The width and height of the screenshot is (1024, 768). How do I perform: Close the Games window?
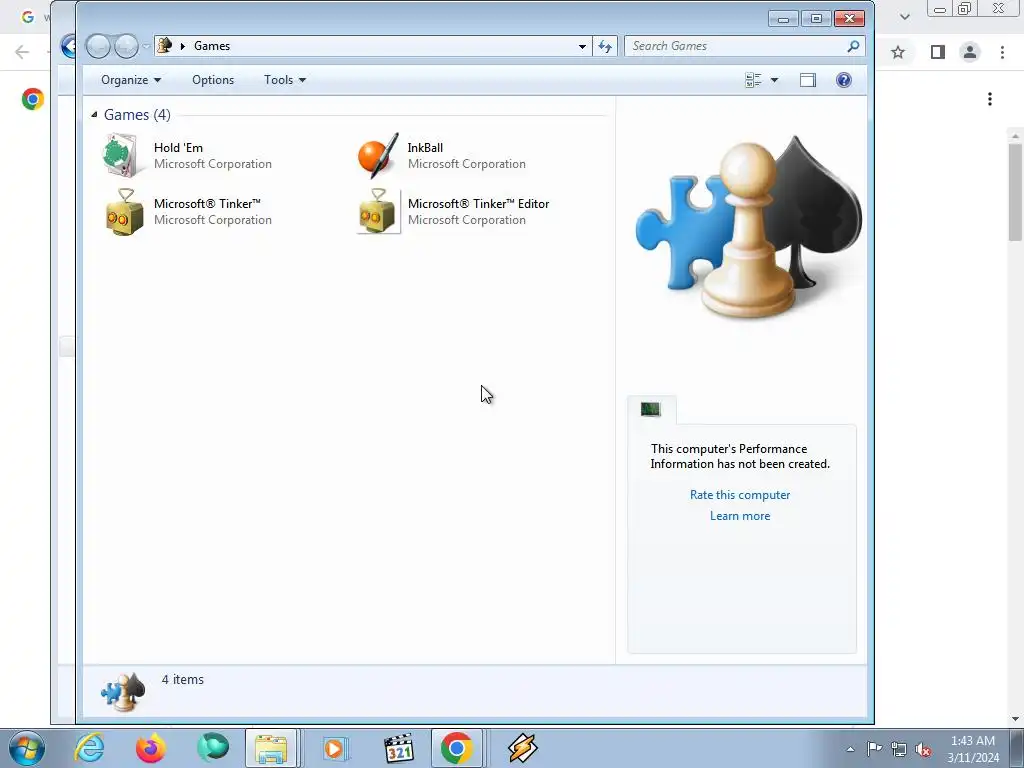coord(850,19)
